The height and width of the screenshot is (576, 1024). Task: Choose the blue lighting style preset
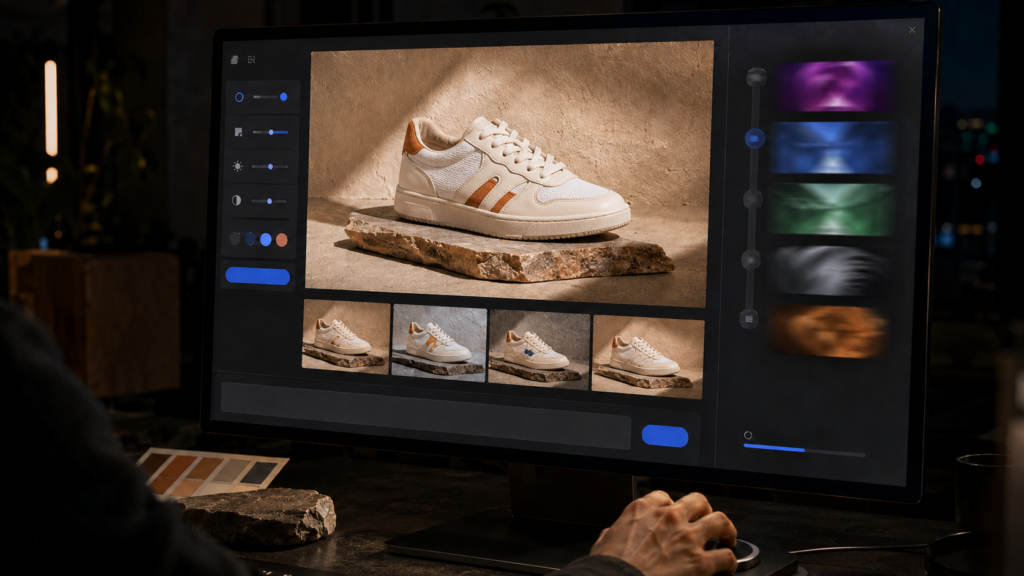coord(832,148)
